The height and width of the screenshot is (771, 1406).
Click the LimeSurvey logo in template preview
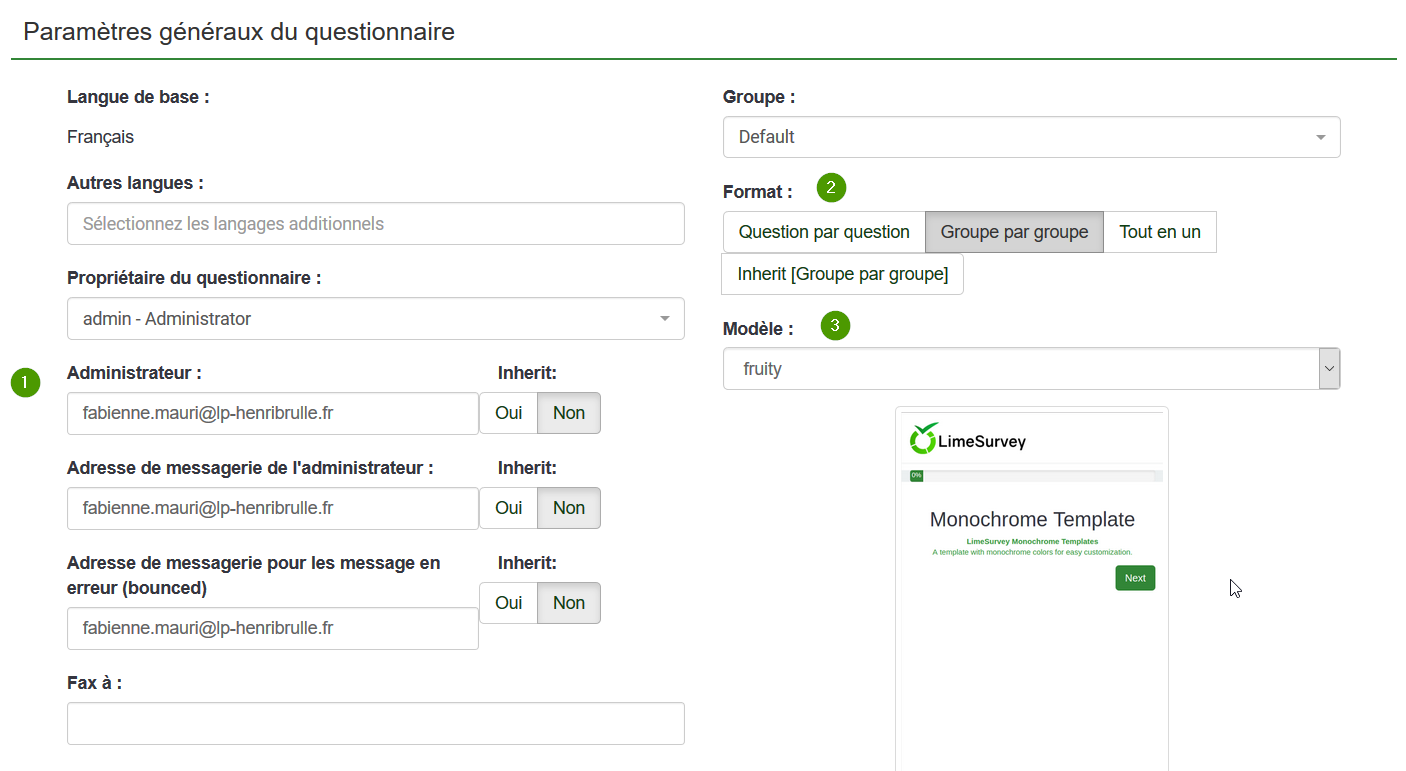(x=968, y=439)
